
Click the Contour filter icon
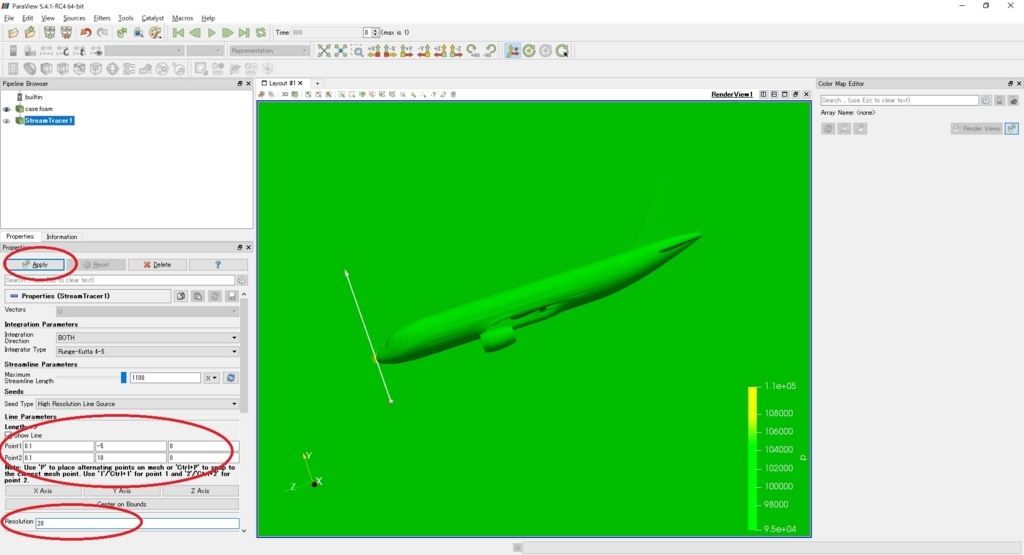coord(29,69)
